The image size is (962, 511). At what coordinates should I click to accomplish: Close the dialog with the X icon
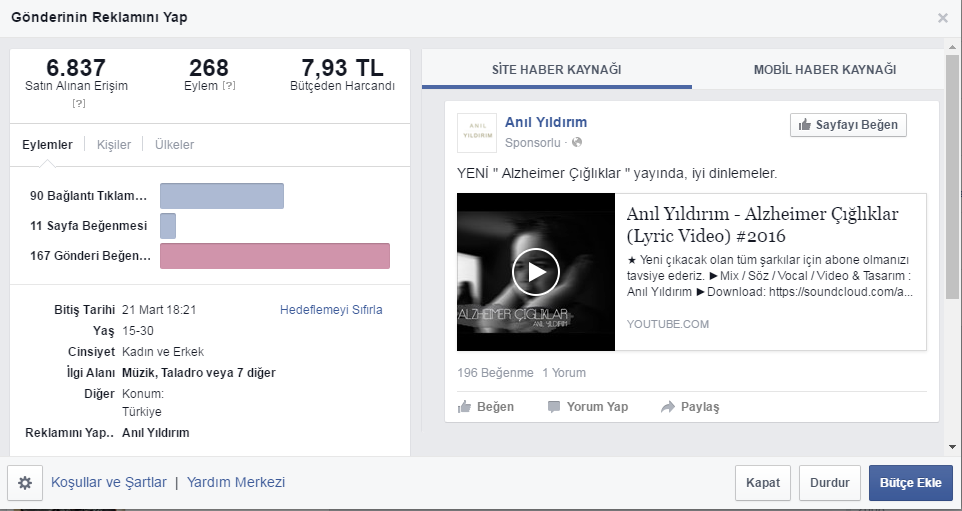(942, 18)
